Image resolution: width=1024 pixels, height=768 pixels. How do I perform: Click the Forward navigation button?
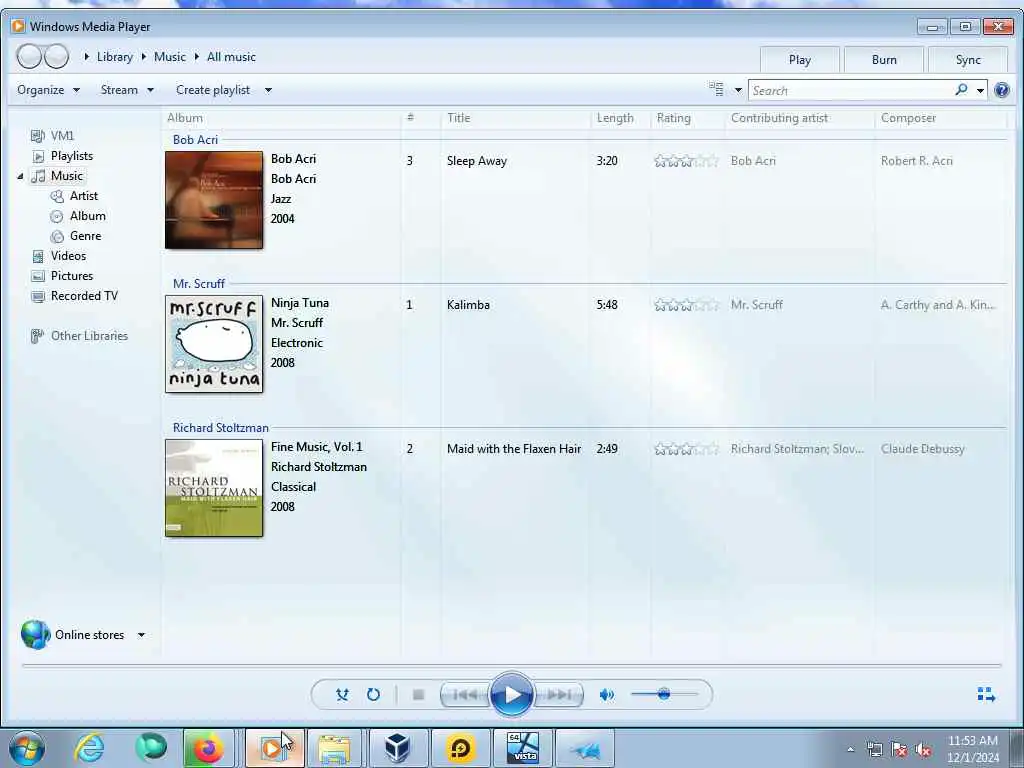click(x=56, y=57)
